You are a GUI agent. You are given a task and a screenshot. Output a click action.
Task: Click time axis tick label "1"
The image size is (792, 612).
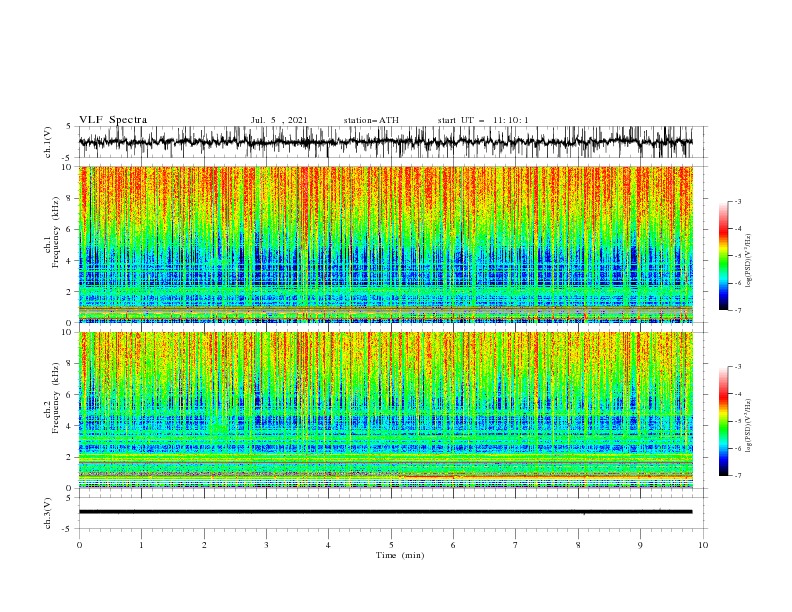pos(141,545)
